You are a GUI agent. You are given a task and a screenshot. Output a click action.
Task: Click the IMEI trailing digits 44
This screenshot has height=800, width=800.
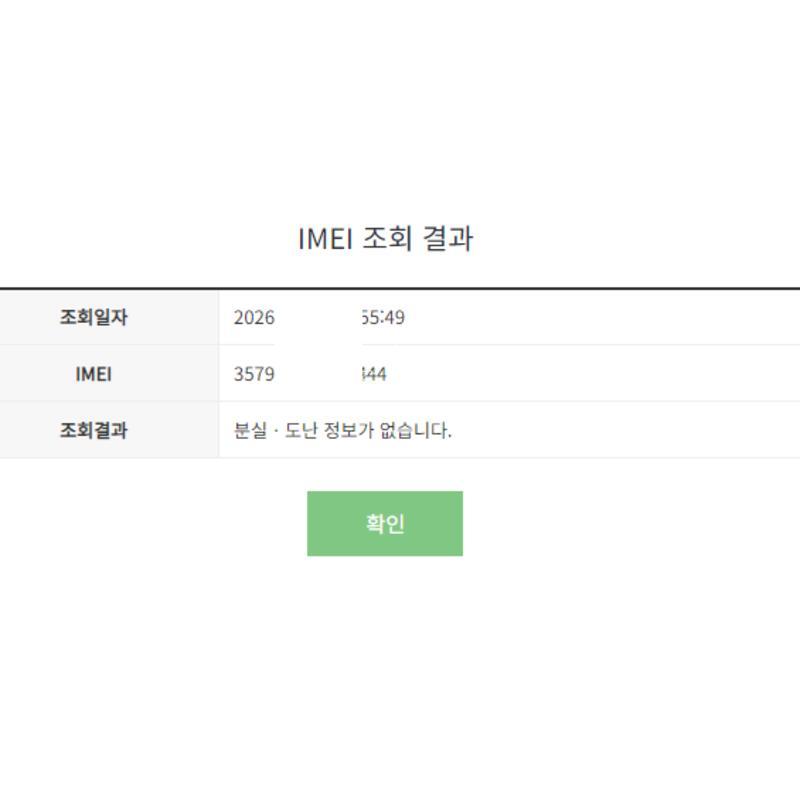tap(374, 375)
